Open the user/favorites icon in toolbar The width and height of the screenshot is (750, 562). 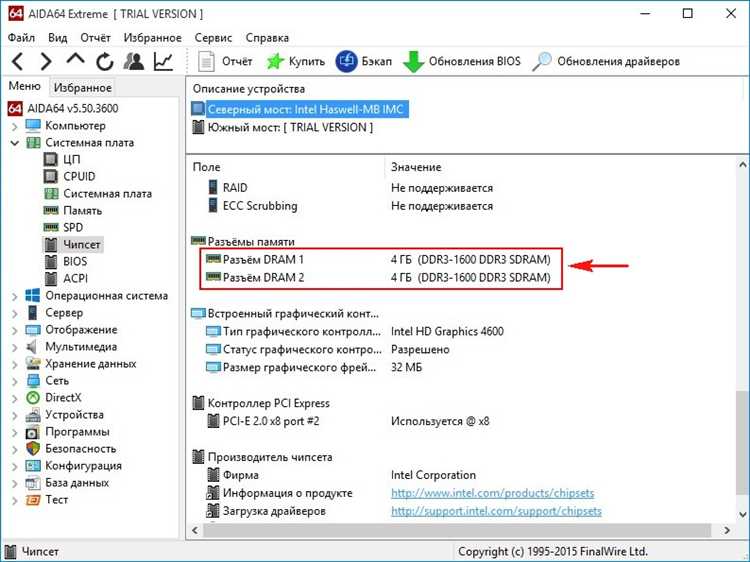click(134, 62)
